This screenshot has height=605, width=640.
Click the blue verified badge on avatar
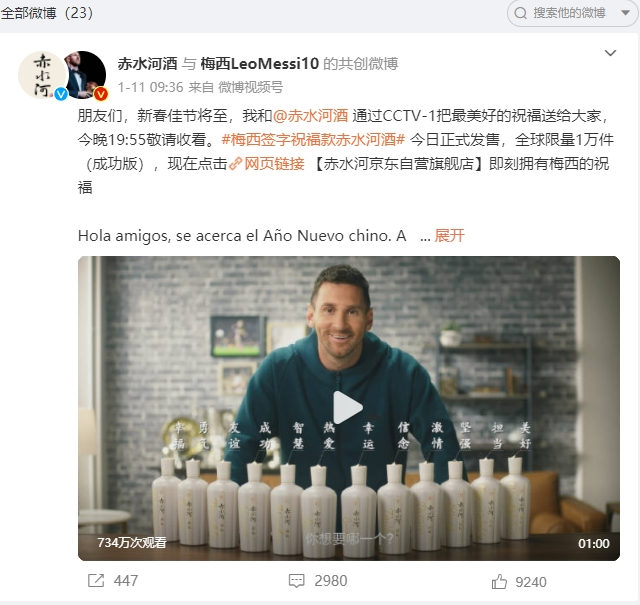click(61, 94)
